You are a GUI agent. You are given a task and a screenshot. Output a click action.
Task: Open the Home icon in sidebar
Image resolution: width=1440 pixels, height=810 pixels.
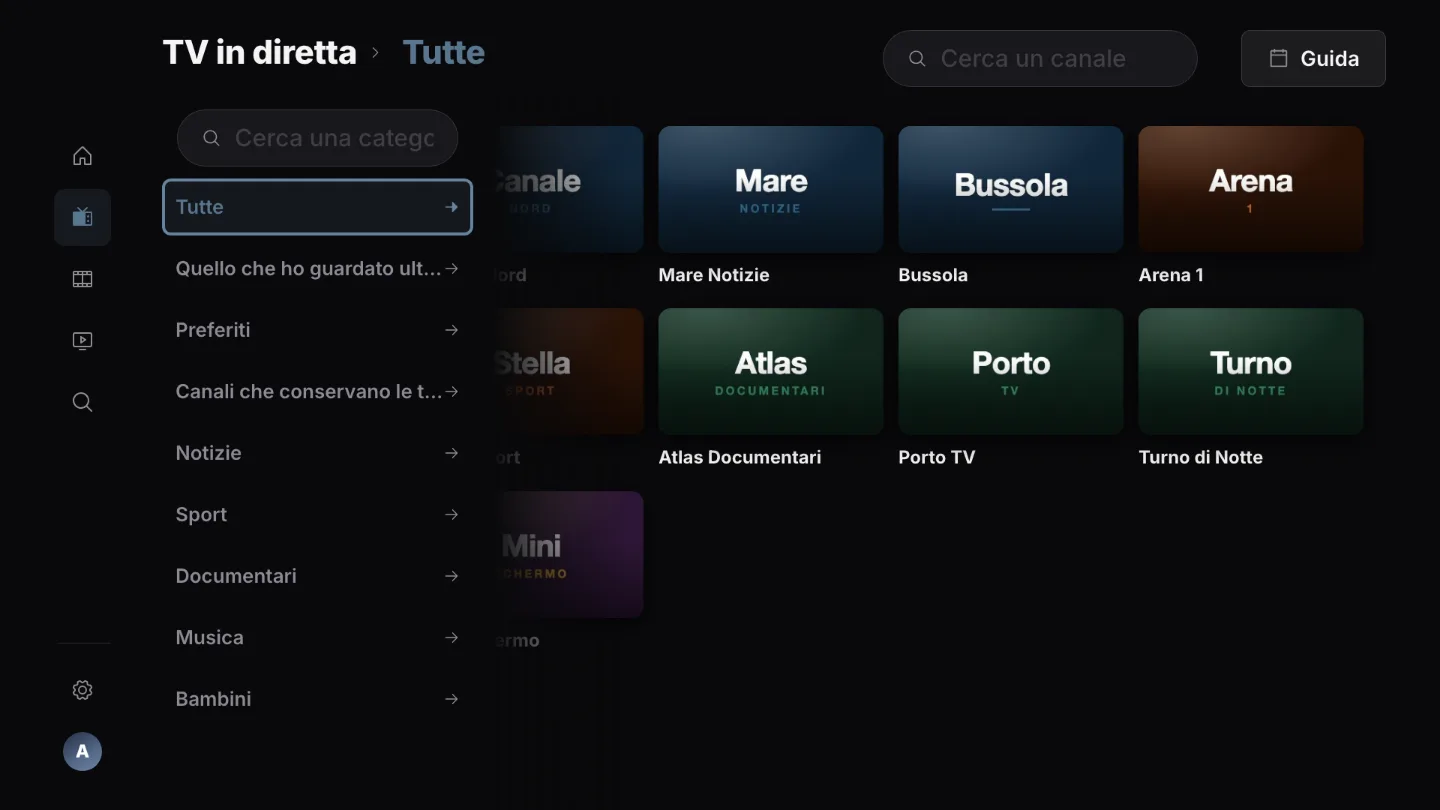[82, 156]
